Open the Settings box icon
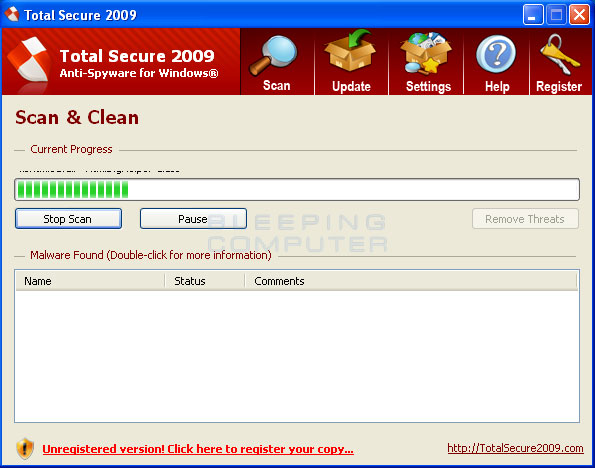This screenshot has height=468, width=595. [x=426, y=53]
